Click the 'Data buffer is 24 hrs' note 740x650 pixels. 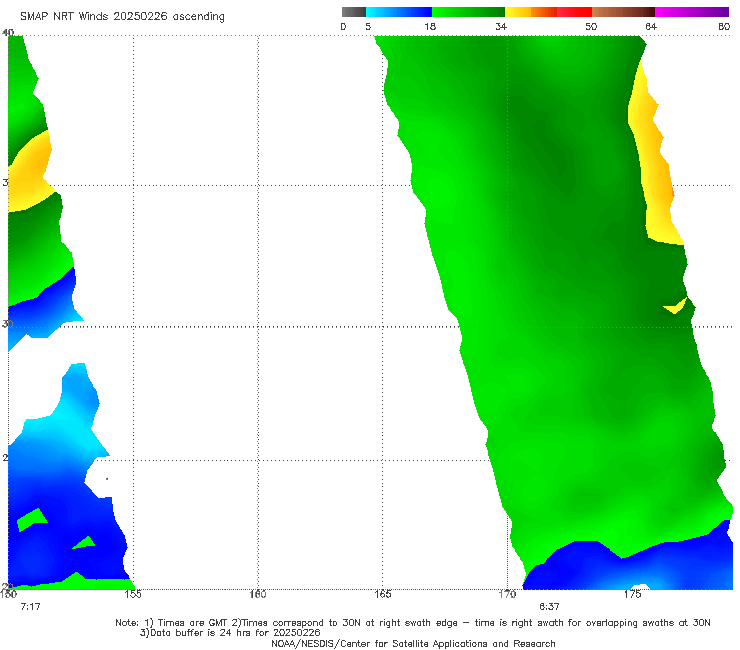(230, 633)
